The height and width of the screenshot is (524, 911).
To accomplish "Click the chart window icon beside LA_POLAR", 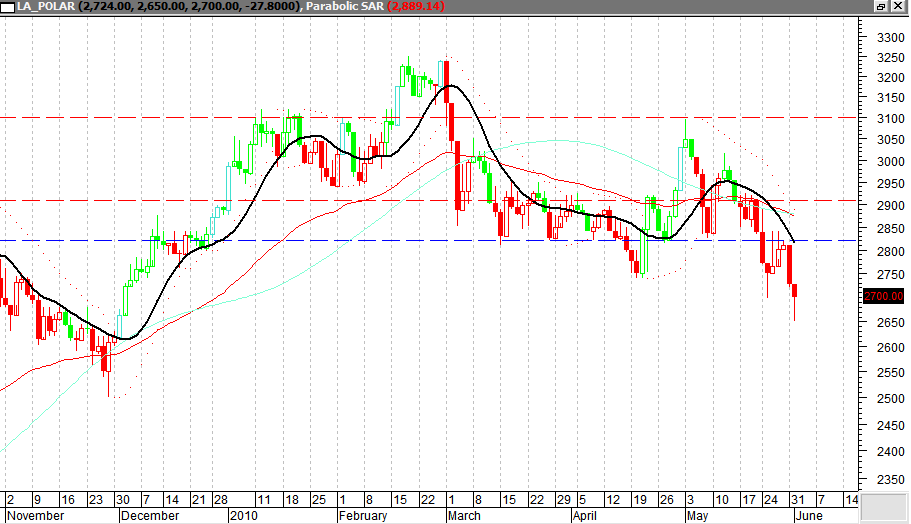I will point(7,6).
